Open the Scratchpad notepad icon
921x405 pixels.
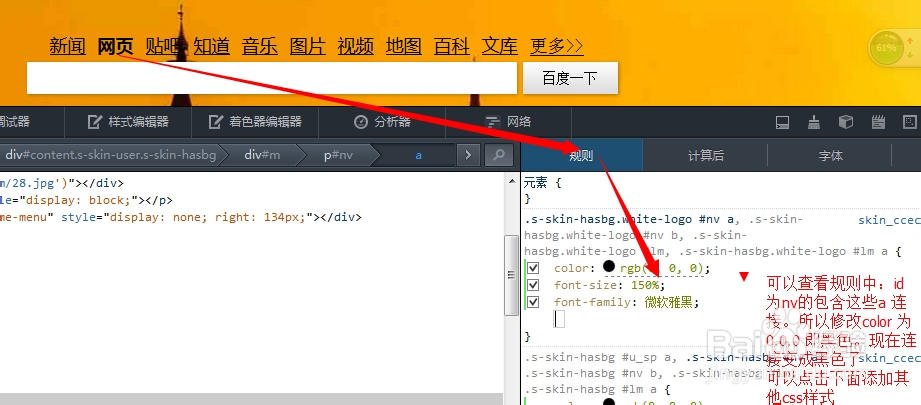pyautogui.click(x=878, y=122)
